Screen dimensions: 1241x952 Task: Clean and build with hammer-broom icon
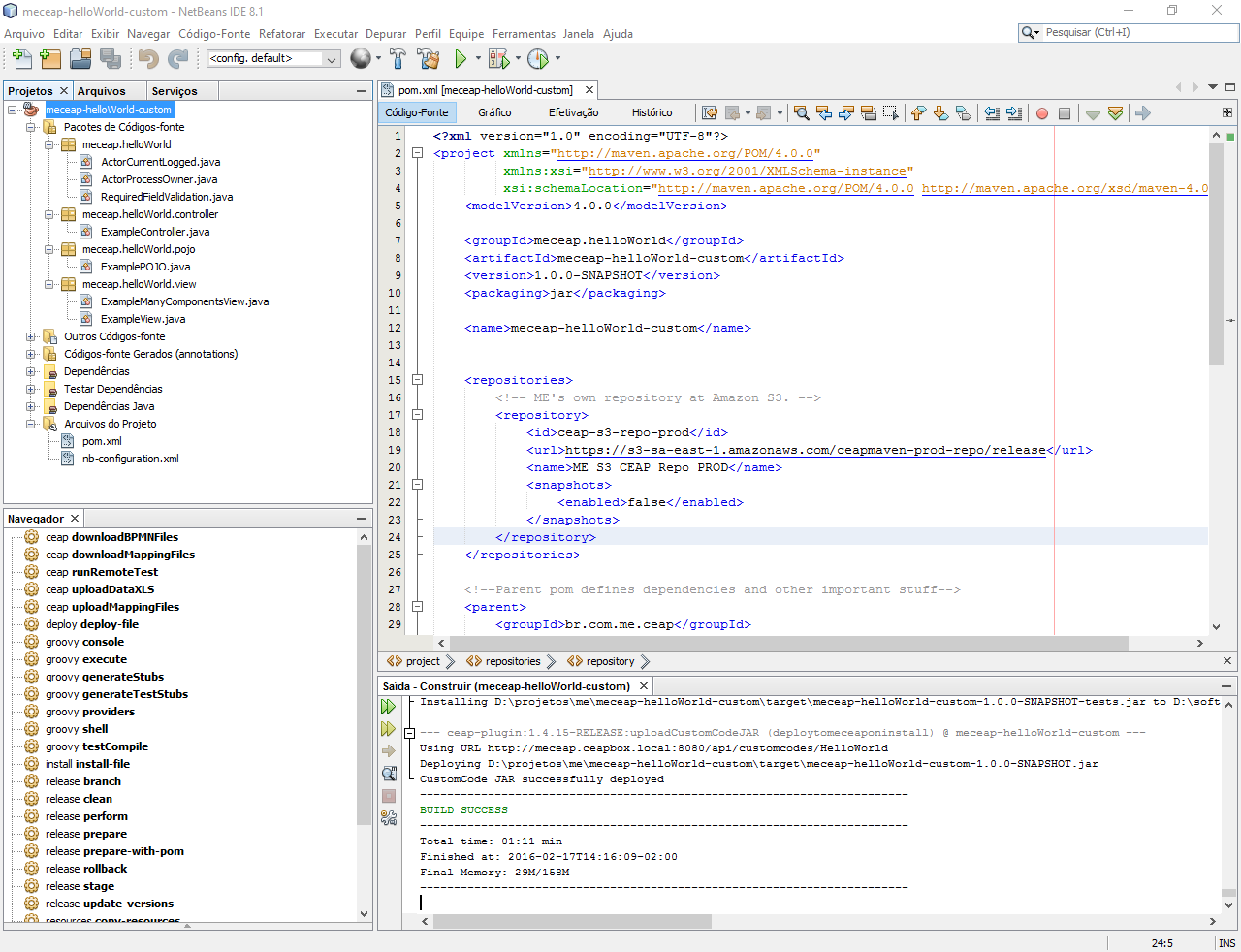click(x=429, y=59)
